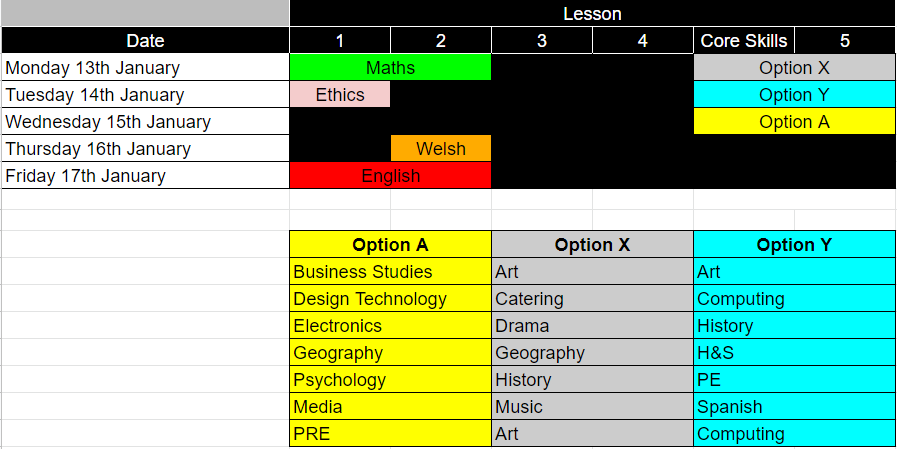This screenshot has width=897, height=449.
Task: Select Friday 17th January cell
Action: coord(145,176)
